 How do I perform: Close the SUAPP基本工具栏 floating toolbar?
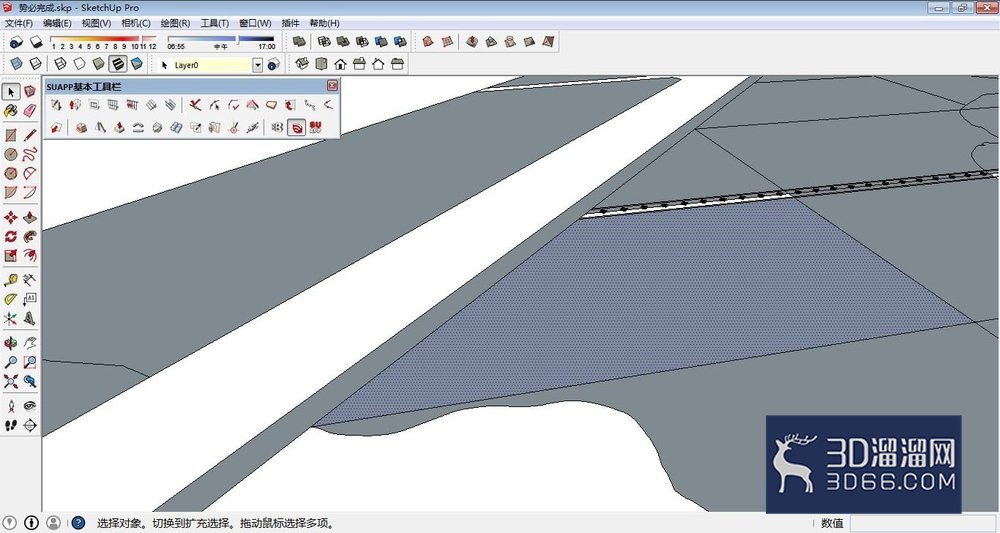(x=332, y=85)
